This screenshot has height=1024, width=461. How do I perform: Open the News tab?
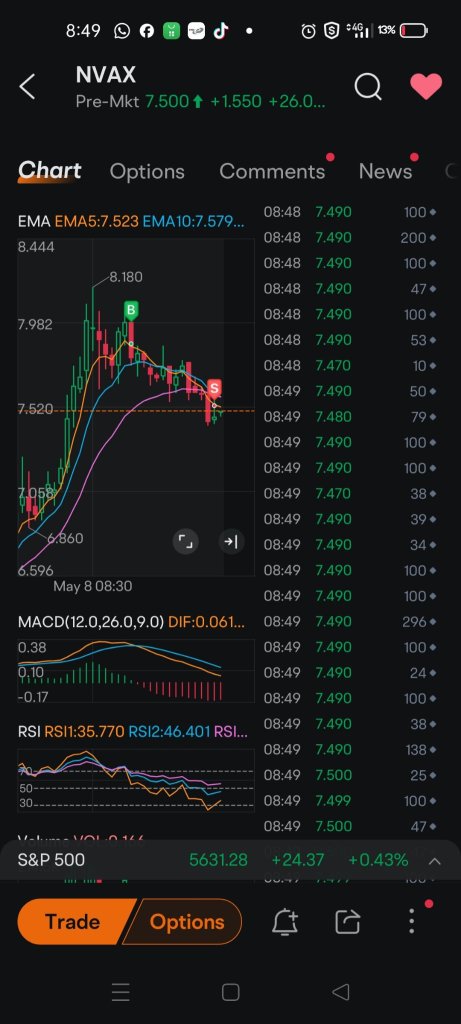385,171
